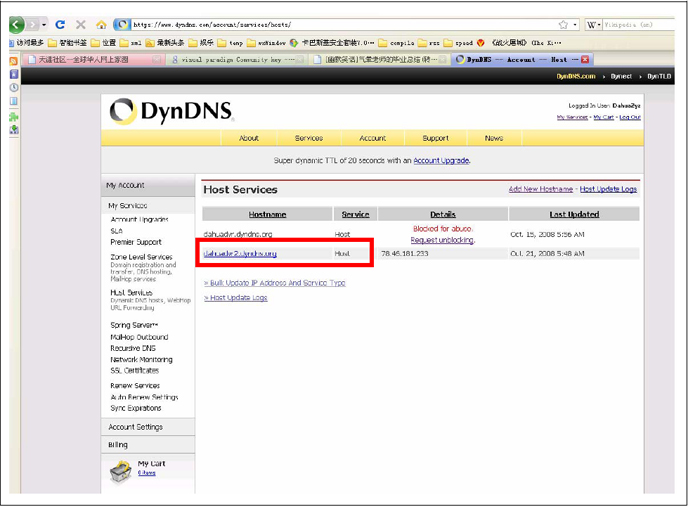Open the address bar history dropdown
Viewport: 688px width, 507px height.
coord(575,25)
